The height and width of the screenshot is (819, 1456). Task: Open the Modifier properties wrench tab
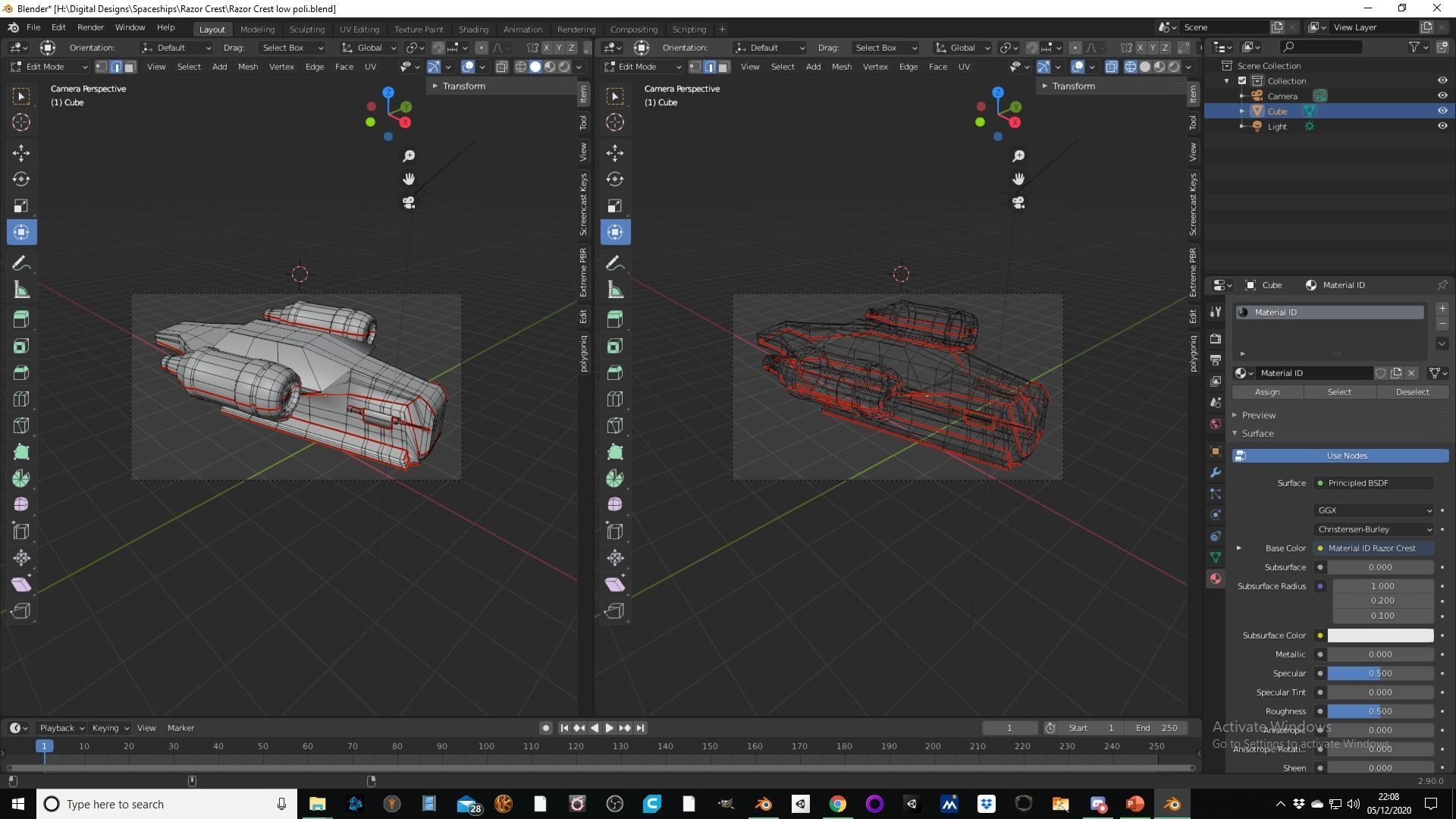click(1216, 472)
